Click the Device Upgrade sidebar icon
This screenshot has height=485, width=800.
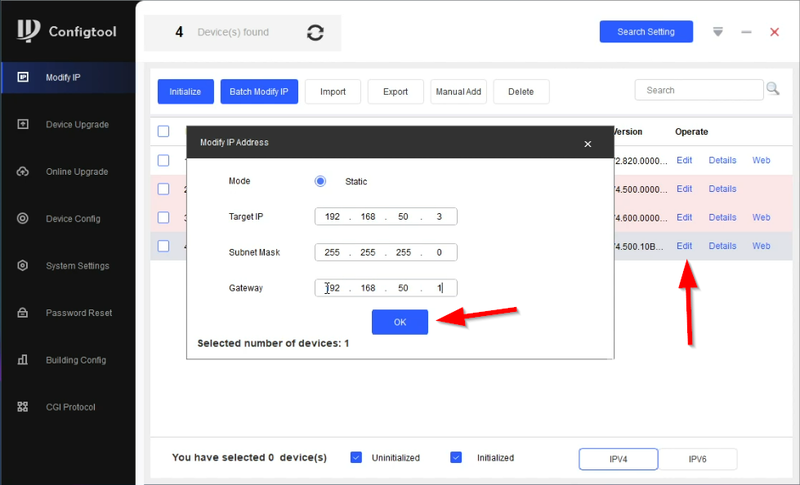click(x=22, y=124)
